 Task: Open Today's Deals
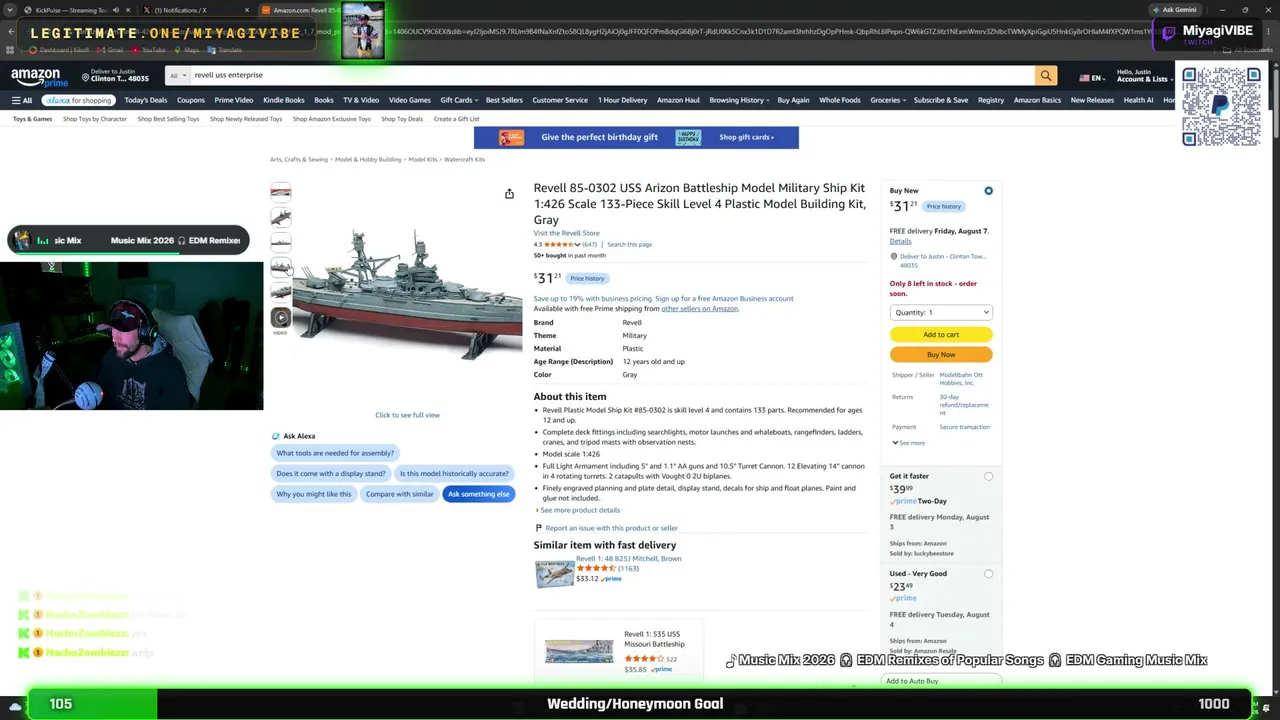click(146, 100)
